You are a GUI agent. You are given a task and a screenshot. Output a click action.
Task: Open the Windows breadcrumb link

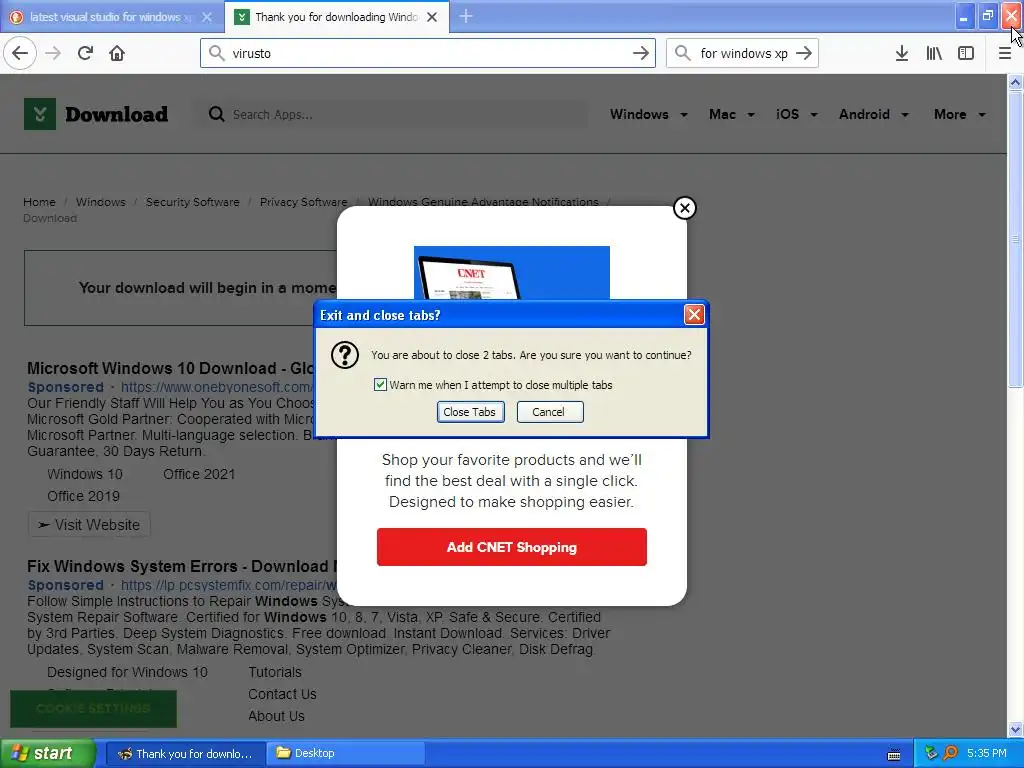(x=101, y=202)
